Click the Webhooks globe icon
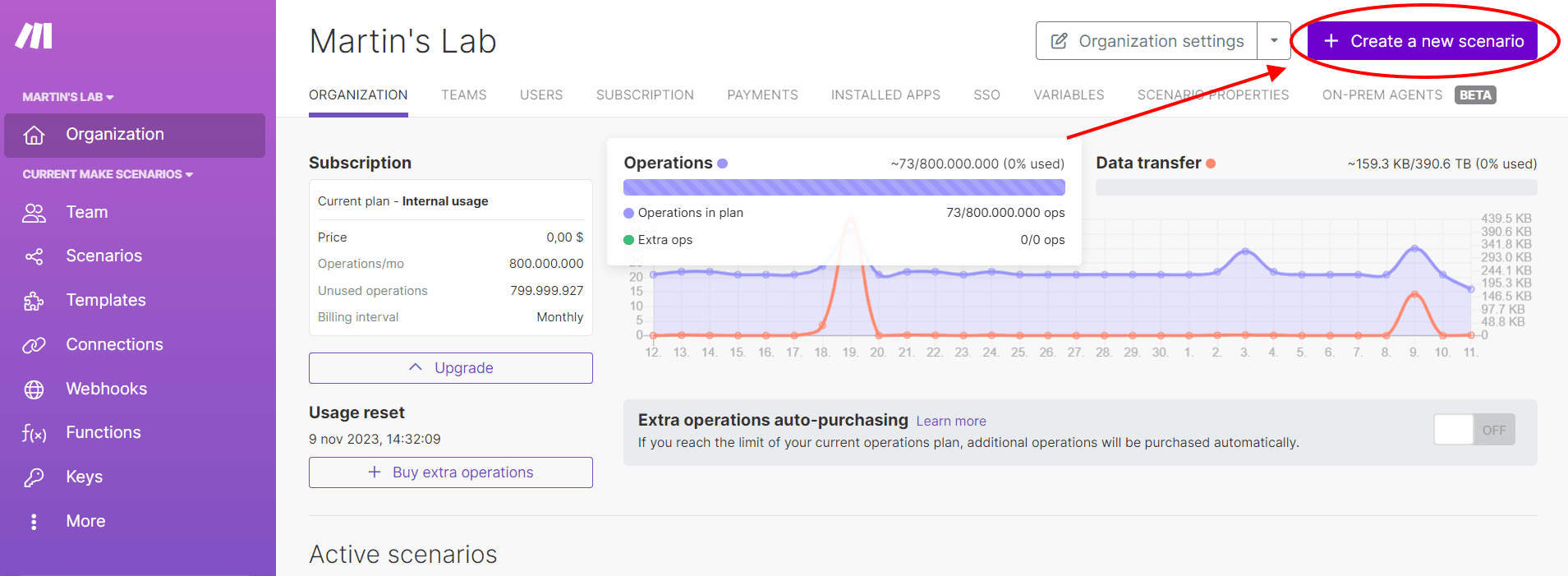Image resolution: width=1568 pixels, height=576 pixels. pyautogui.click(x=34, y=389)
